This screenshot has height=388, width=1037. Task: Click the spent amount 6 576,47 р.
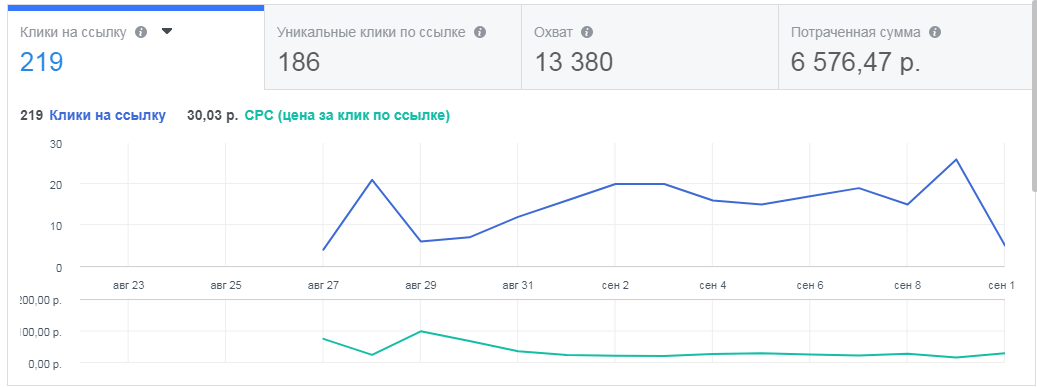(856, 62)
